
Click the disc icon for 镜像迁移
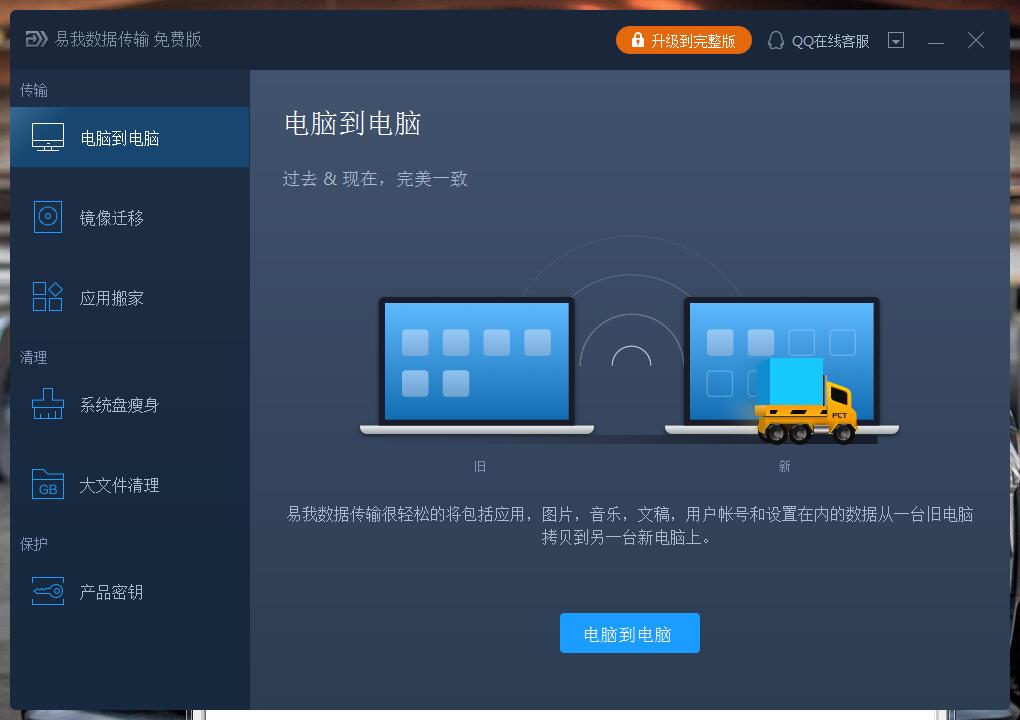click(48, 217)
